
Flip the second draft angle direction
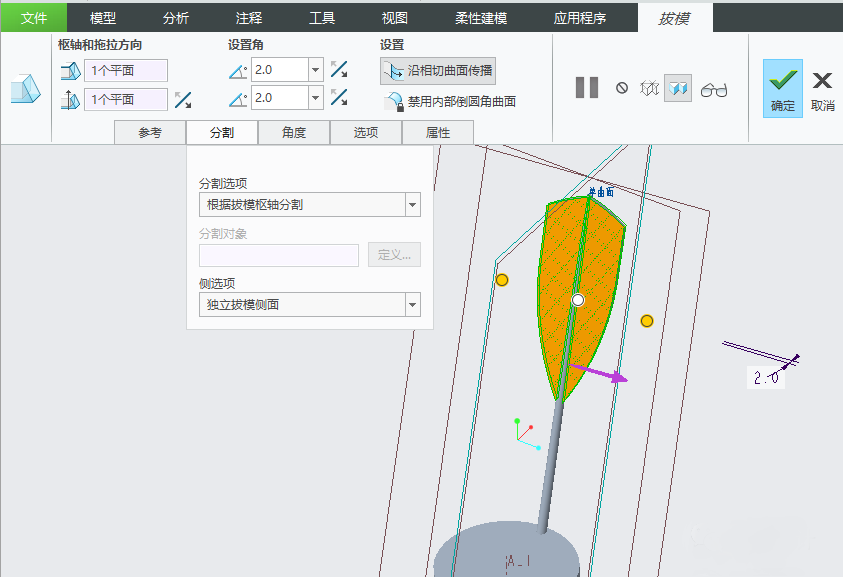(339, 98)
